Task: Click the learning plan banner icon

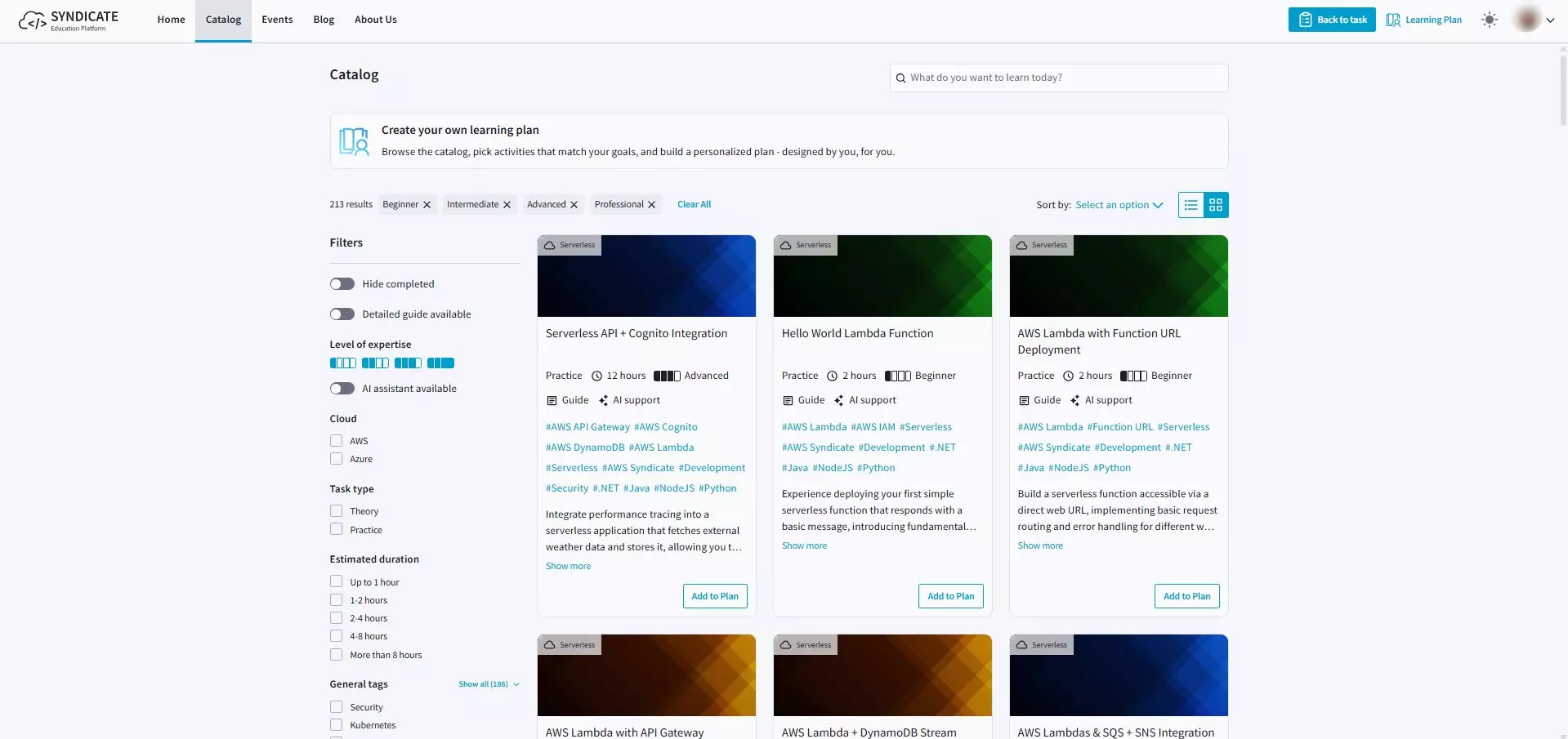Action: coord(354,141)
